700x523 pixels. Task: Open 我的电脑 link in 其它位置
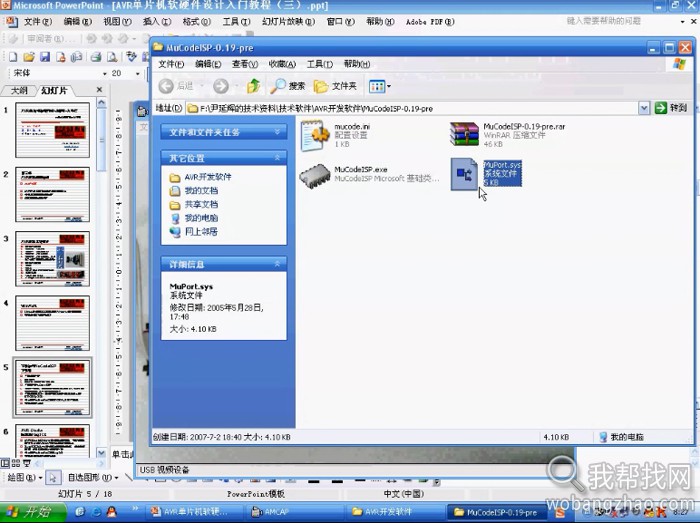point(201,218)
